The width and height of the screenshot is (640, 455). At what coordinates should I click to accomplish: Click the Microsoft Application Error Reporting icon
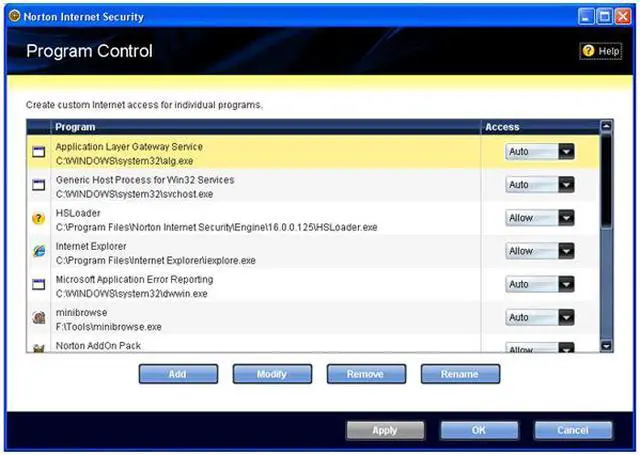39,284
